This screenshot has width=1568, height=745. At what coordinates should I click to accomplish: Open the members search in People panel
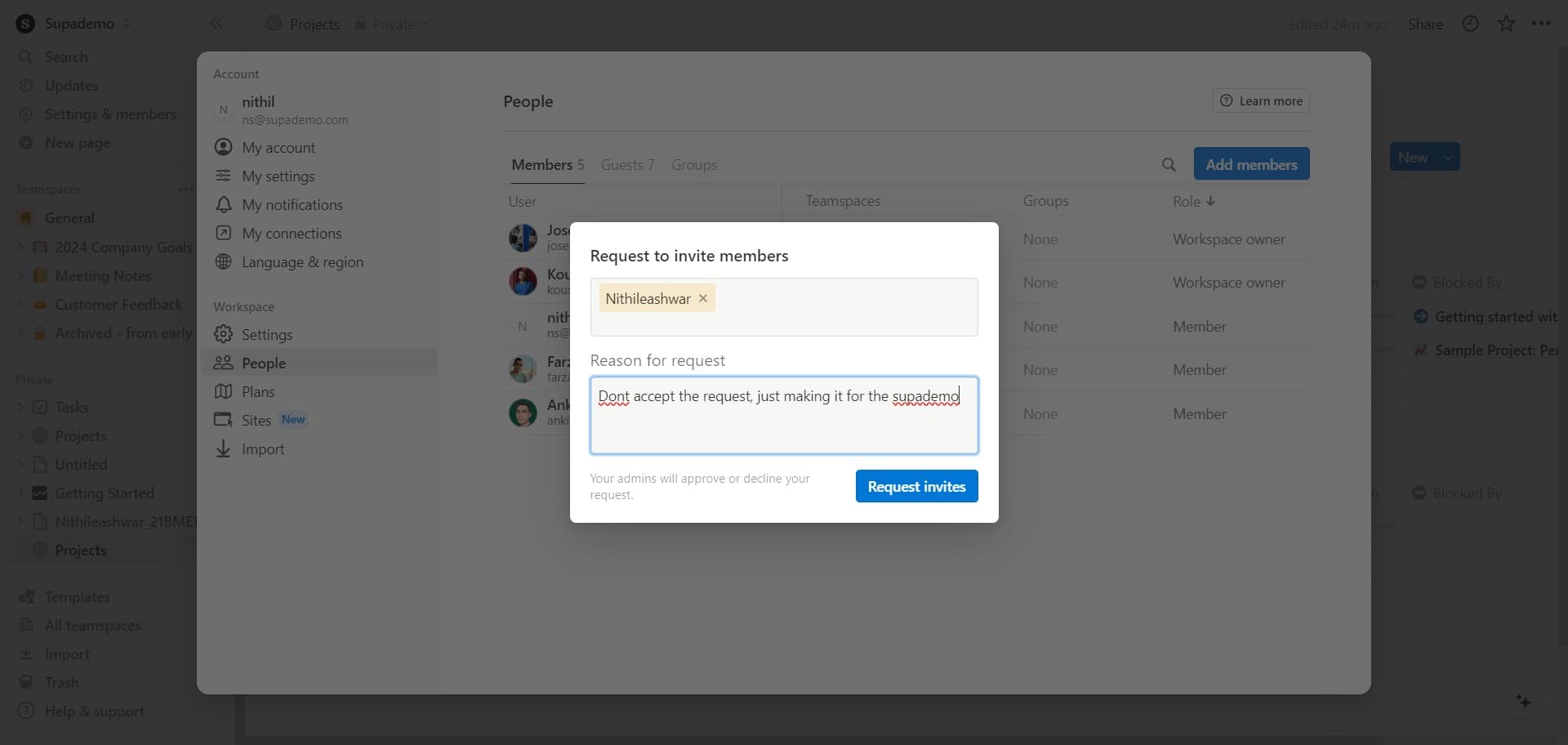[x=1169, y=164]
